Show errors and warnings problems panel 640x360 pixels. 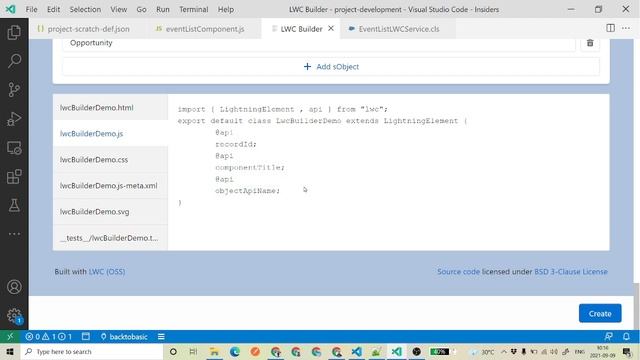(x=49, y=337)
